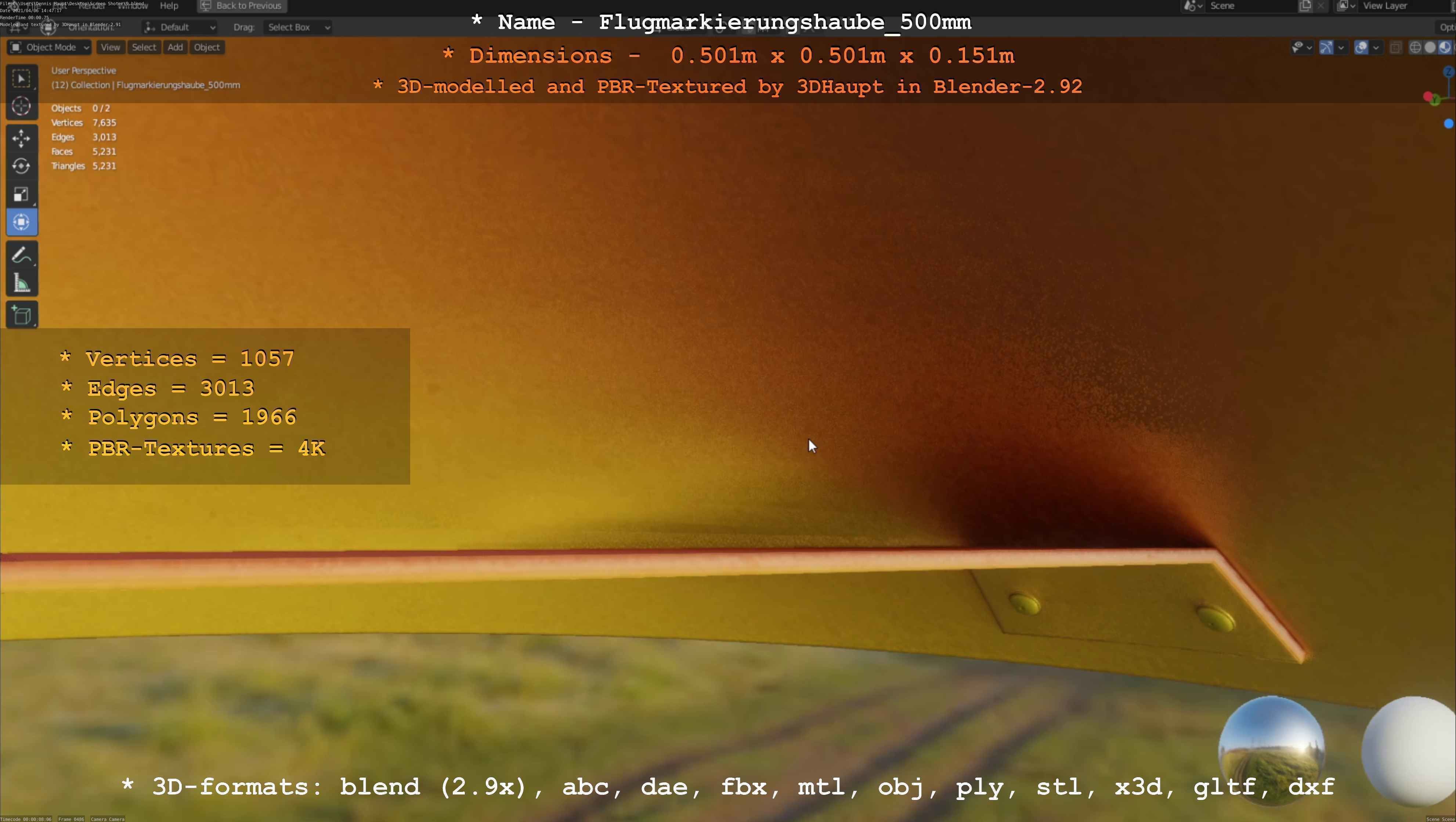
Task: Select the Cursor tool in toolbar
Action: tap(21, 106)
